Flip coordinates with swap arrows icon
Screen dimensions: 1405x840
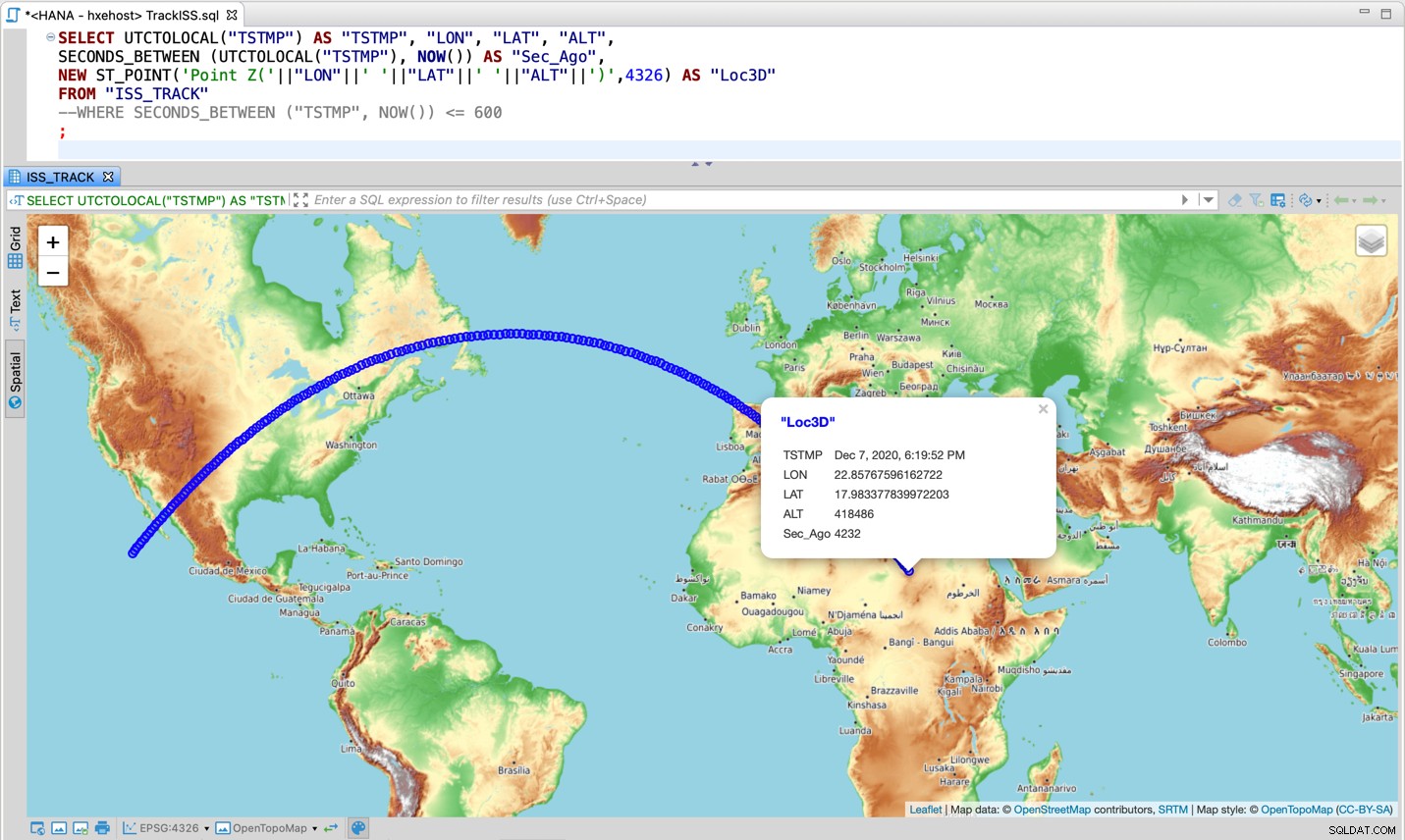[331, 828]
